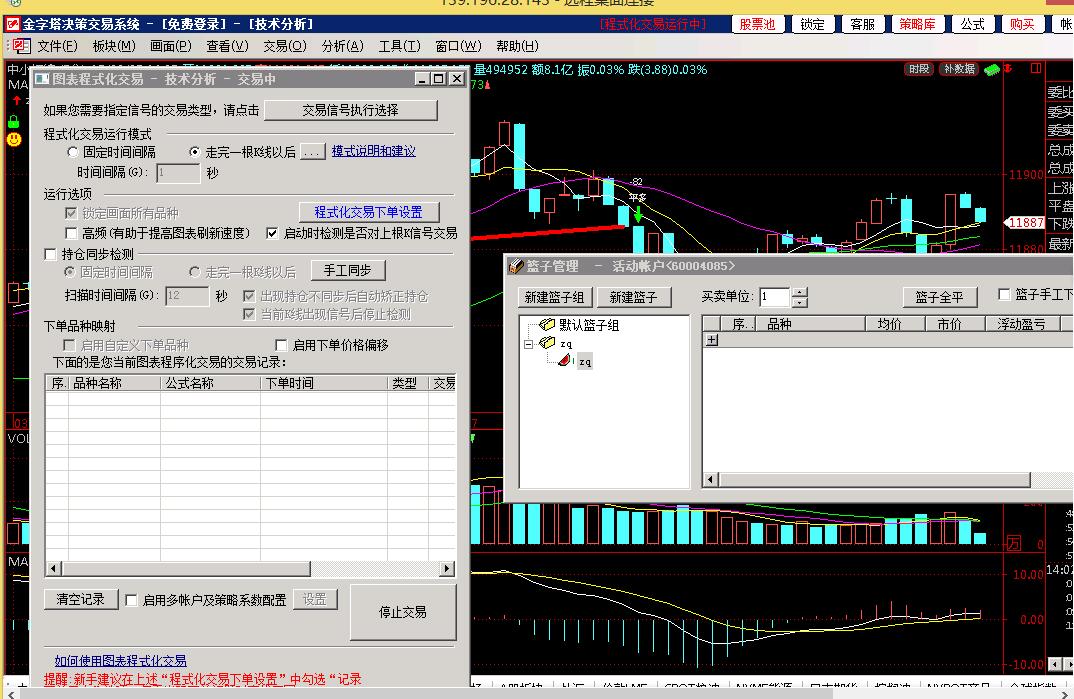Click right arrow of trade record scrollbar
Viewport: 1074px width, 699px height.
click(x=447, y=568)
